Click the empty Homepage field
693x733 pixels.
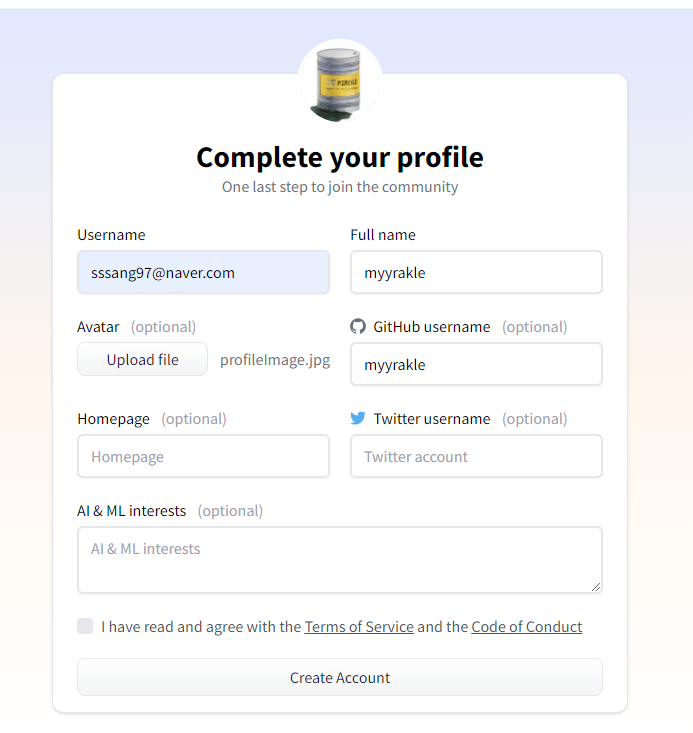(203, 456)
